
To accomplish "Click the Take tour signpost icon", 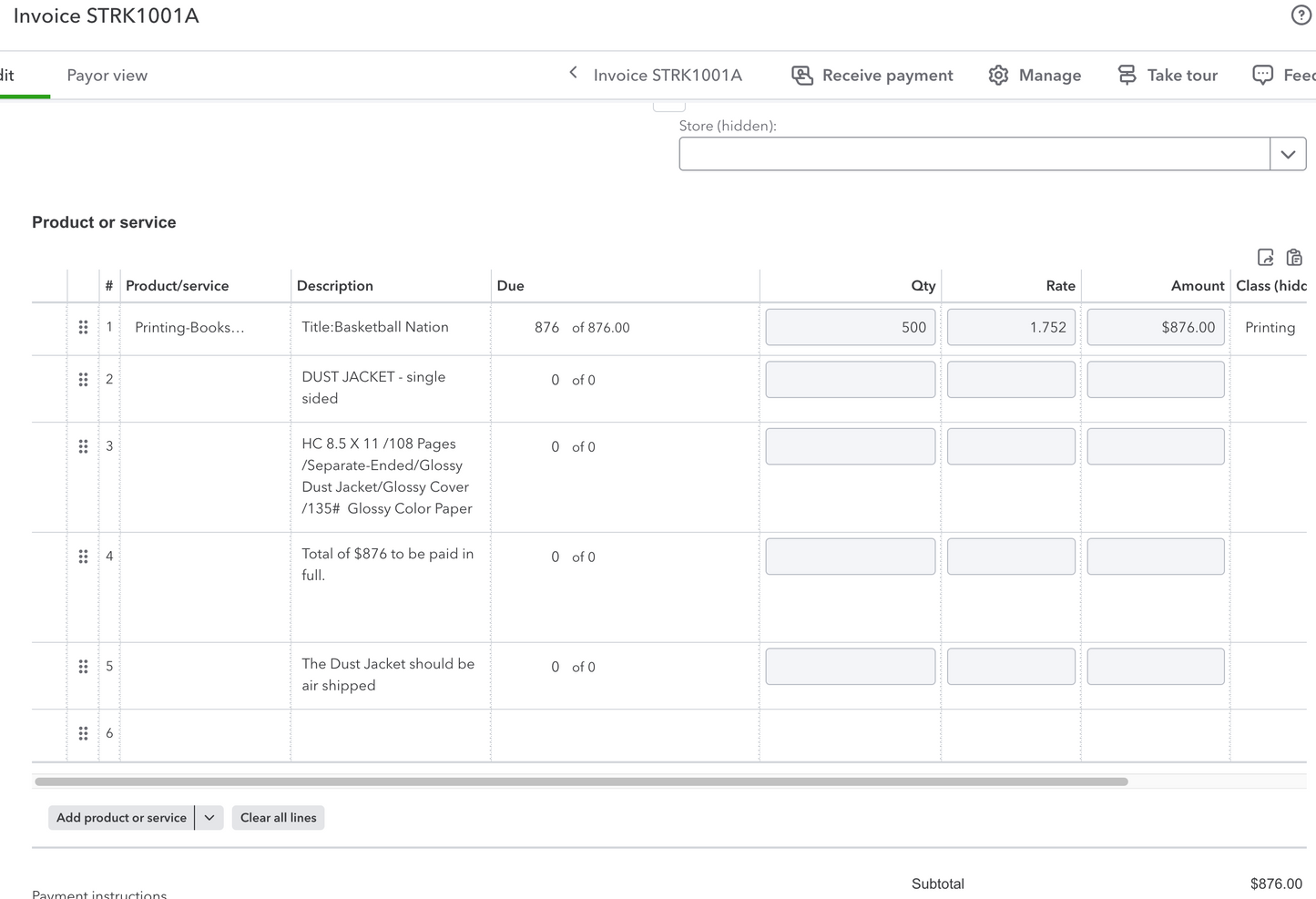I will point(1127,76).
